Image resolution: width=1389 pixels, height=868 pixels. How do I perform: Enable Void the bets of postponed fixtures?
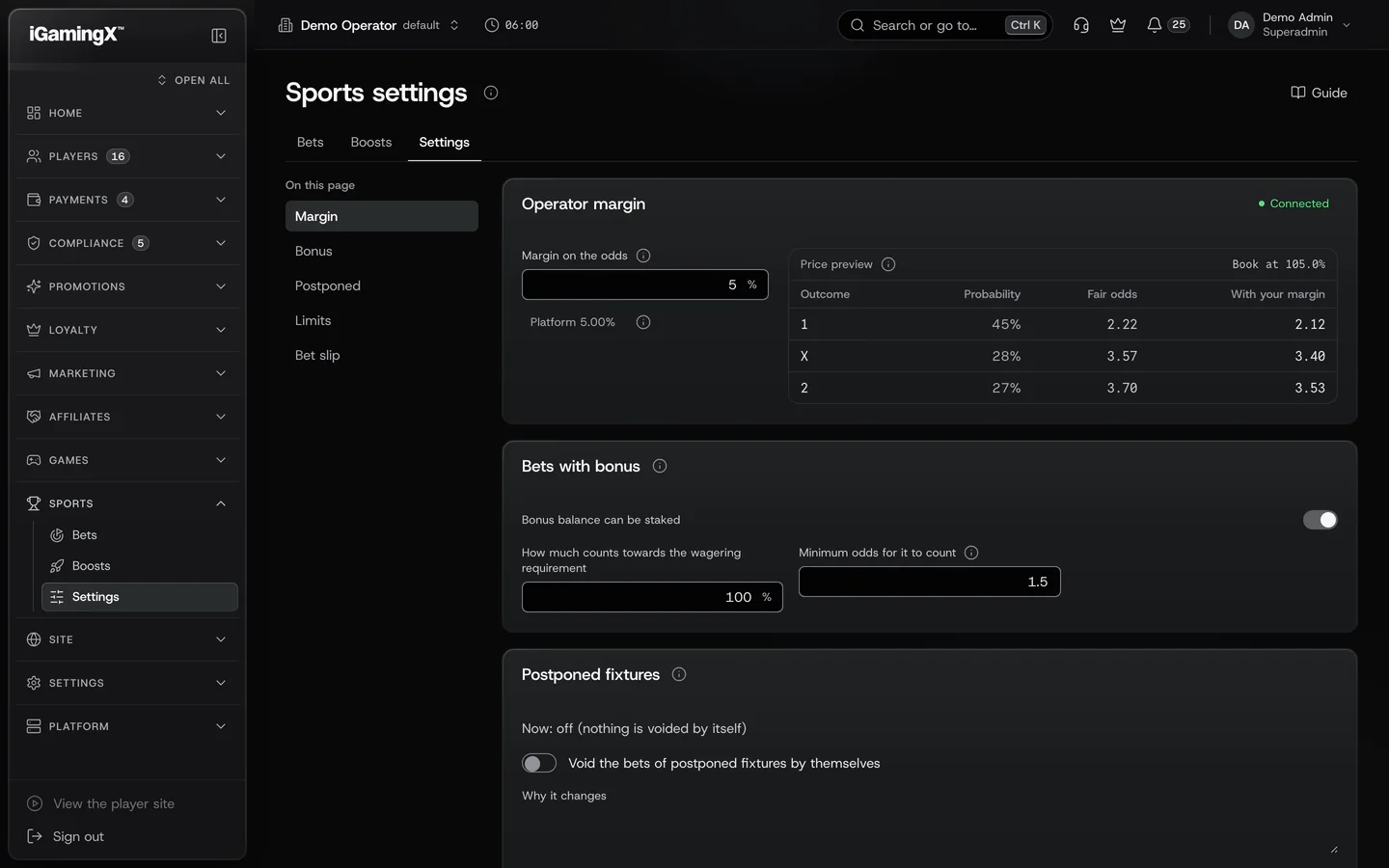539,763
